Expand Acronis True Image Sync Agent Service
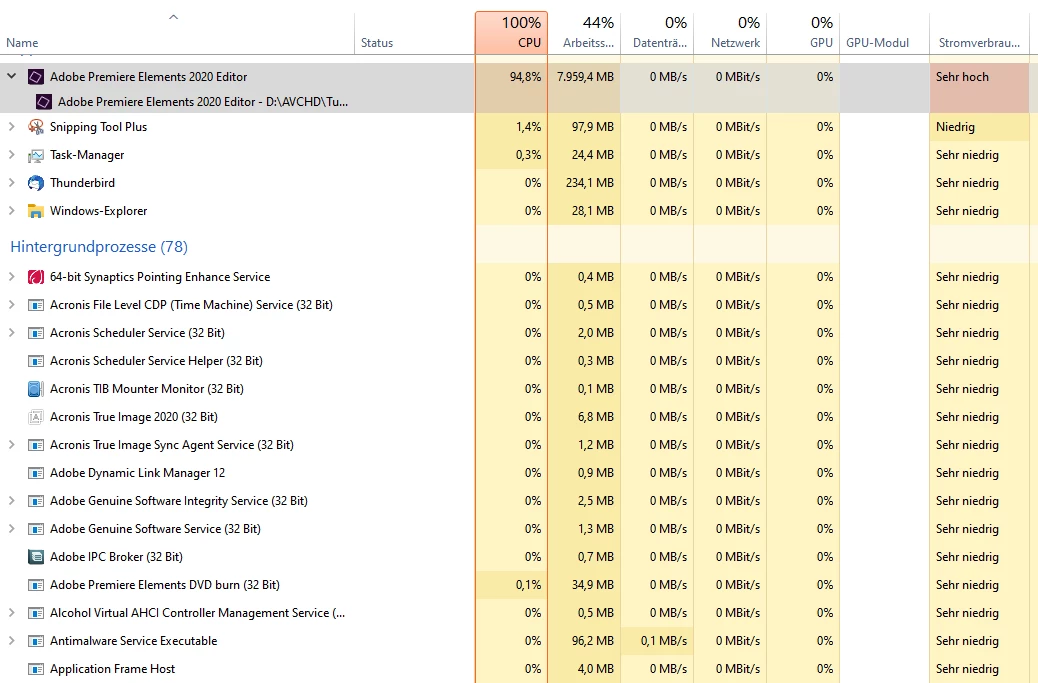 pyautogui.click(x=11, y=445)
